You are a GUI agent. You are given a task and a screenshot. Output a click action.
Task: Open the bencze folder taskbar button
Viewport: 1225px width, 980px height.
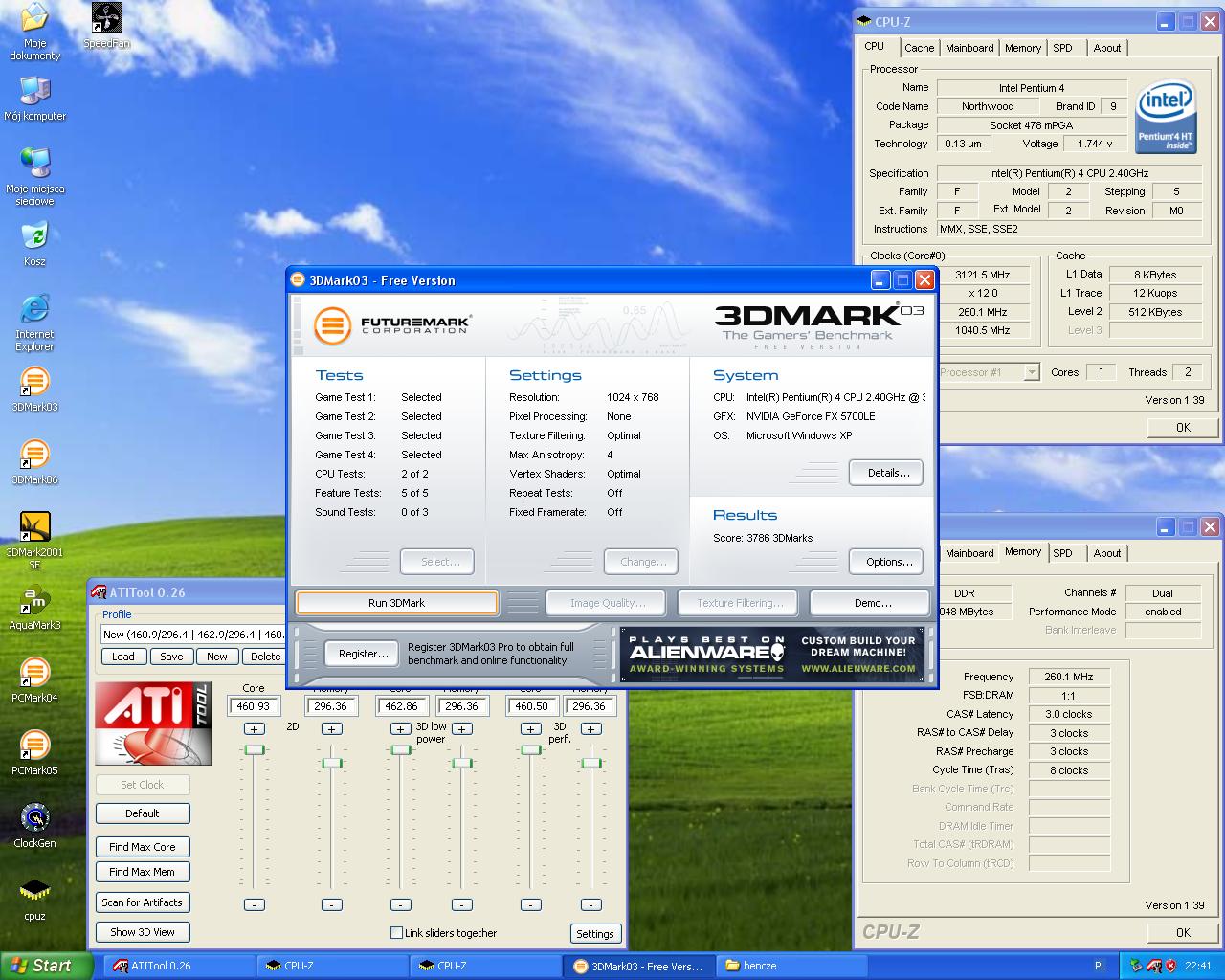793,966
